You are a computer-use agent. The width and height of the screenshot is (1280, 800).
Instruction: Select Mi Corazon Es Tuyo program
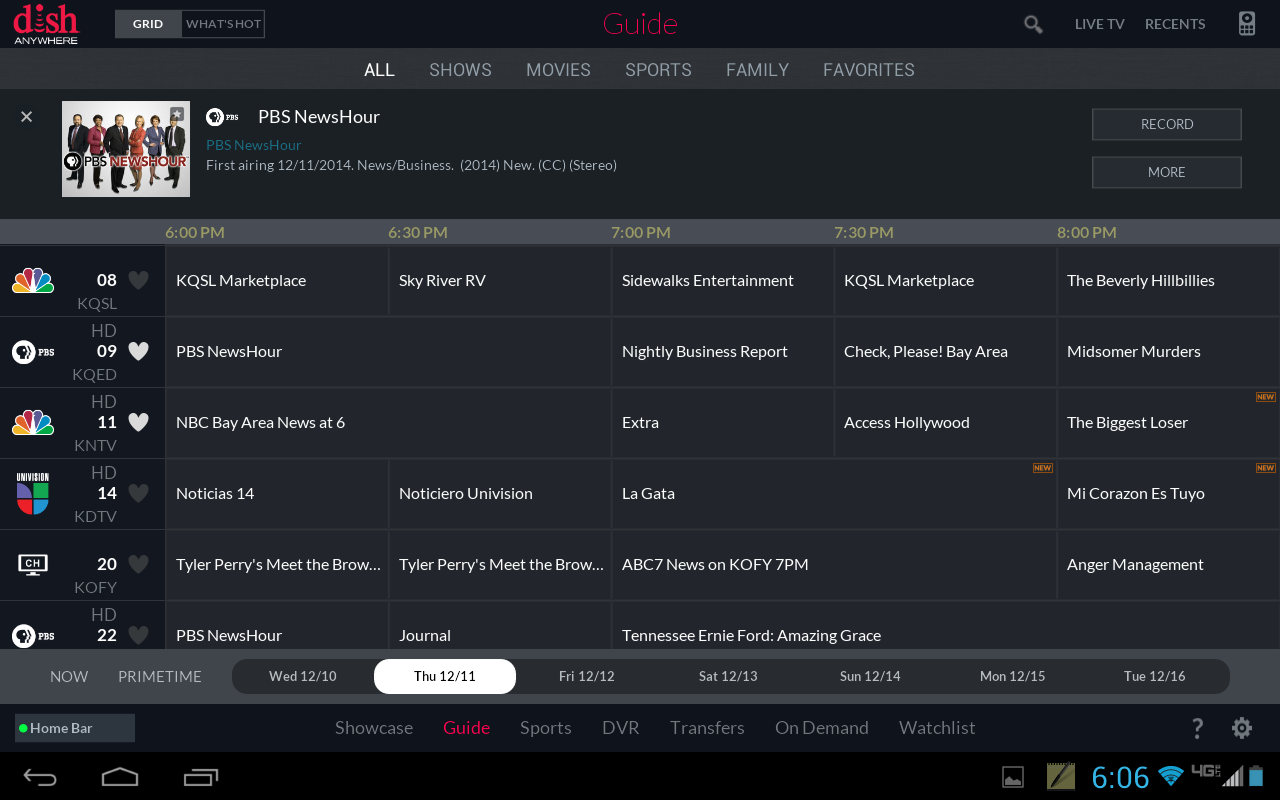(x=1168, y=494)
